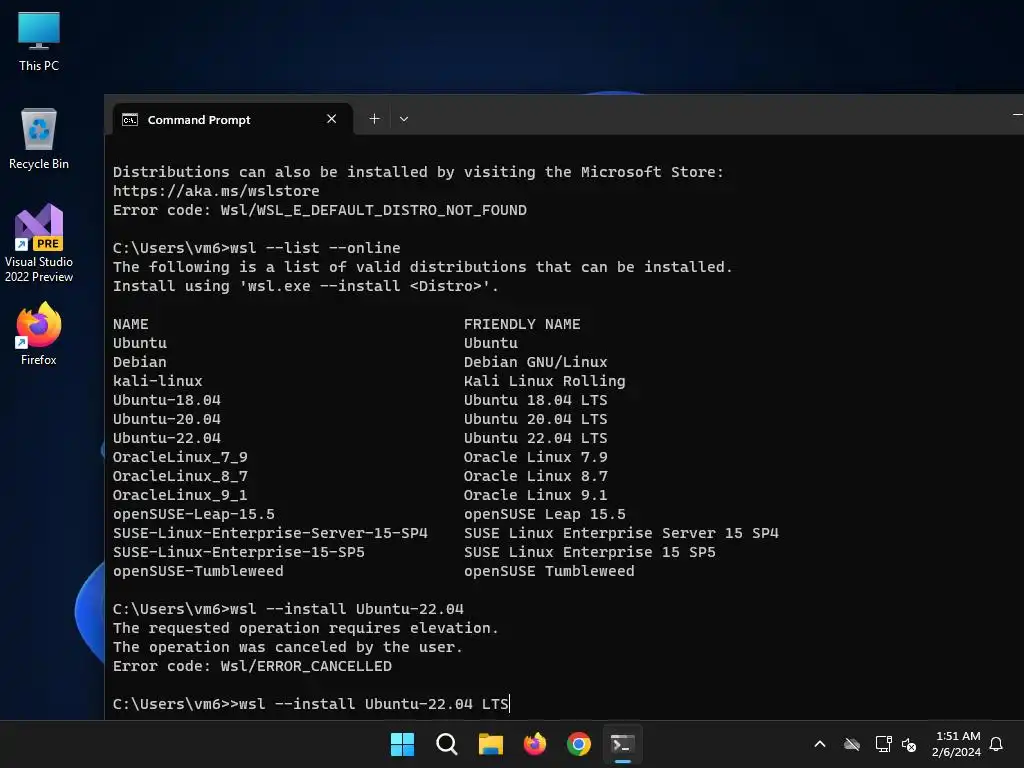Screen dimensions: 1024x768
Task: Open a new terminal tab
Action: click(374, 119)
